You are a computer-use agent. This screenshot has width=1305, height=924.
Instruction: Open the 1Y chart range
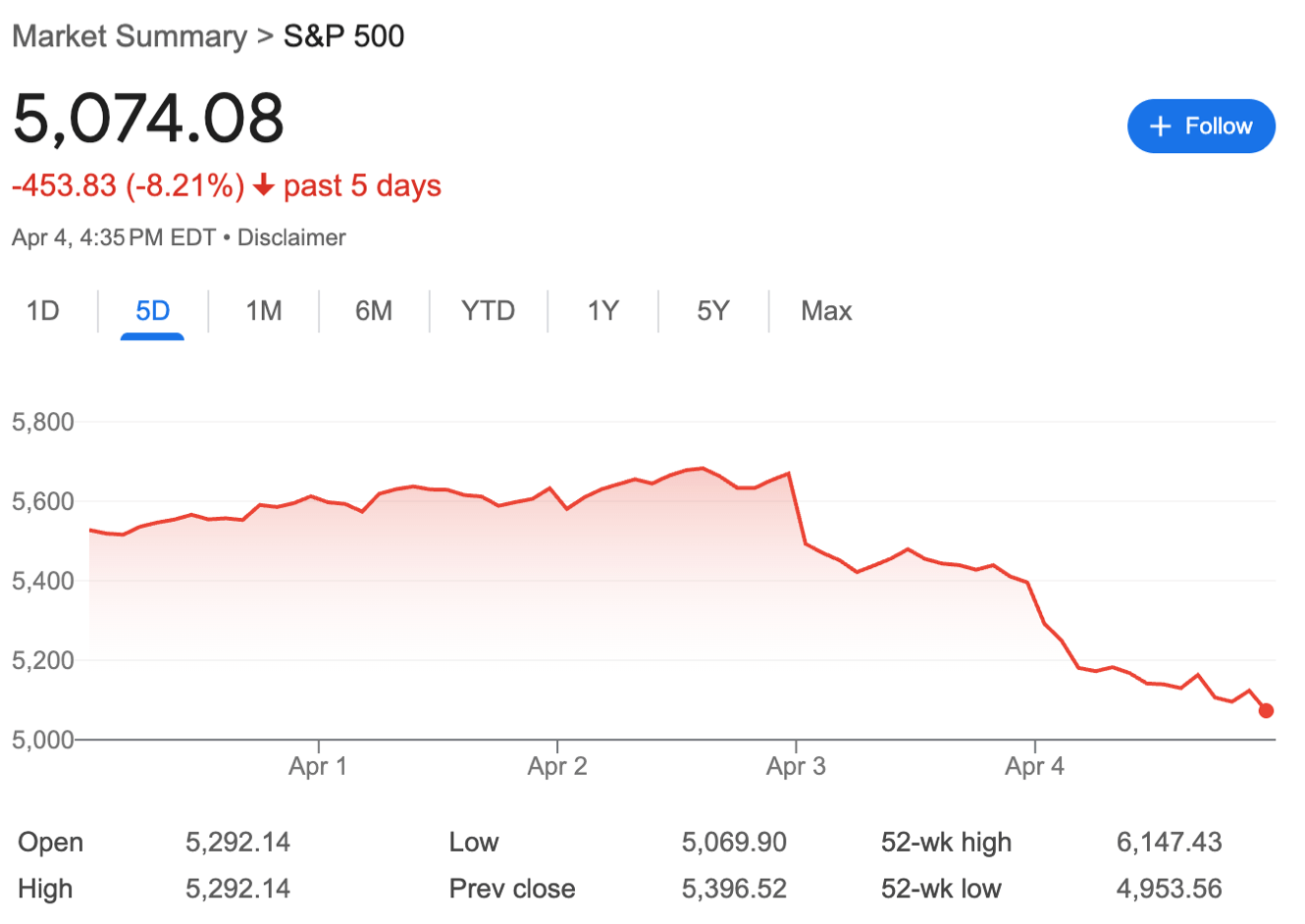[x=602, y=312]
